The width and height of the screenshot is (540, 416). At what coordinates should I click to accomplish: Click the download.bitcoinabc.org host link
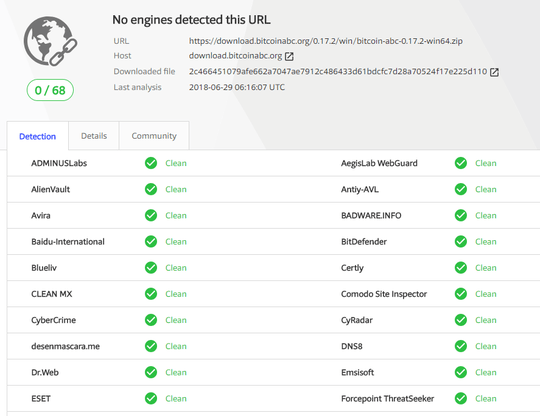tap(235, 56)
